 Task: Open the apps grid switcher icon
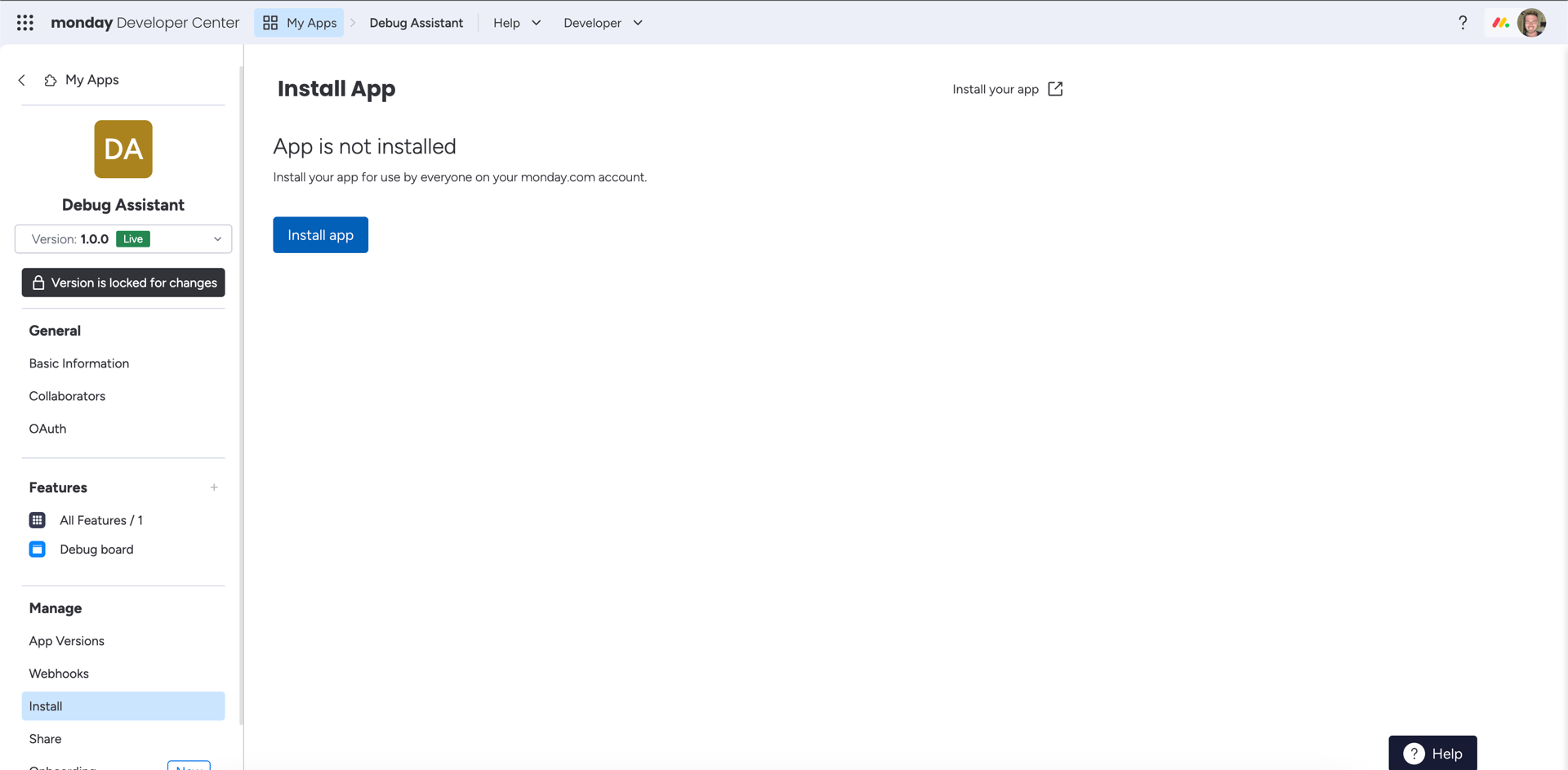25,23
